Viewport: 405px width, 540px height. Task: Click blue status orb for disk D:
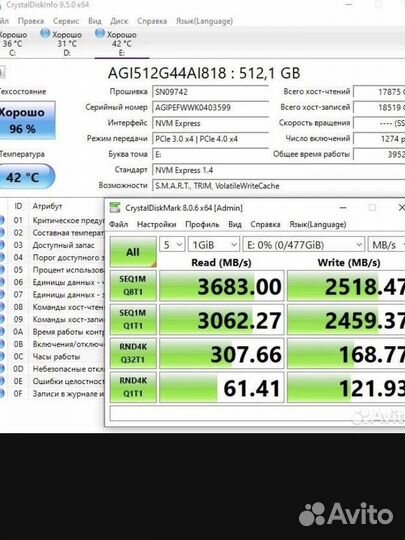(45, 33)
